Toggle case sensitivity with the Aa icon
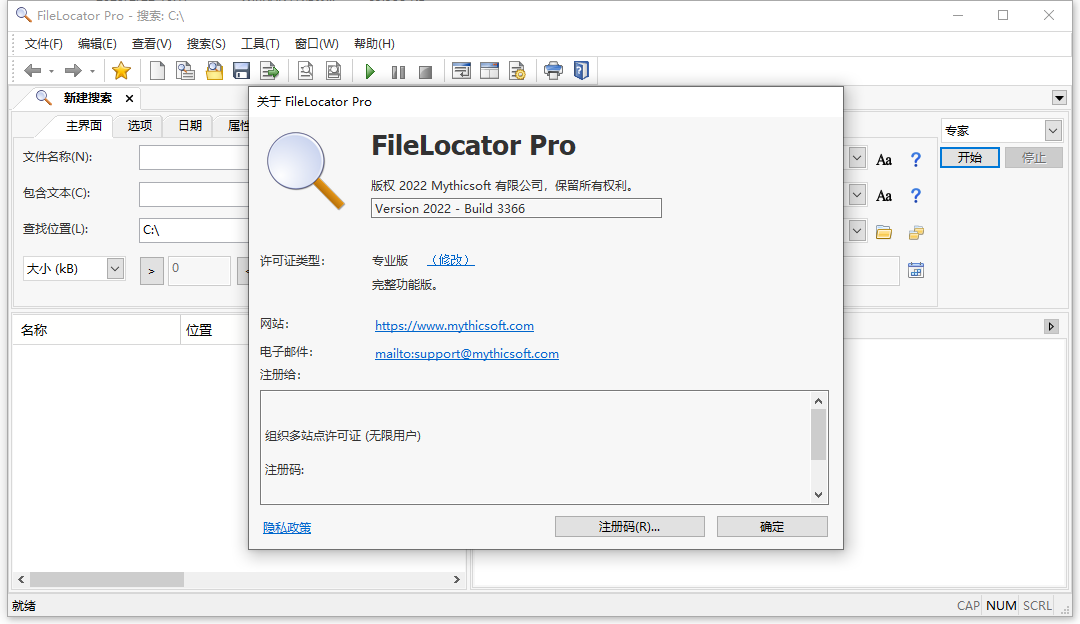This screenshot has height=624, width=1080. coord(883,158)
